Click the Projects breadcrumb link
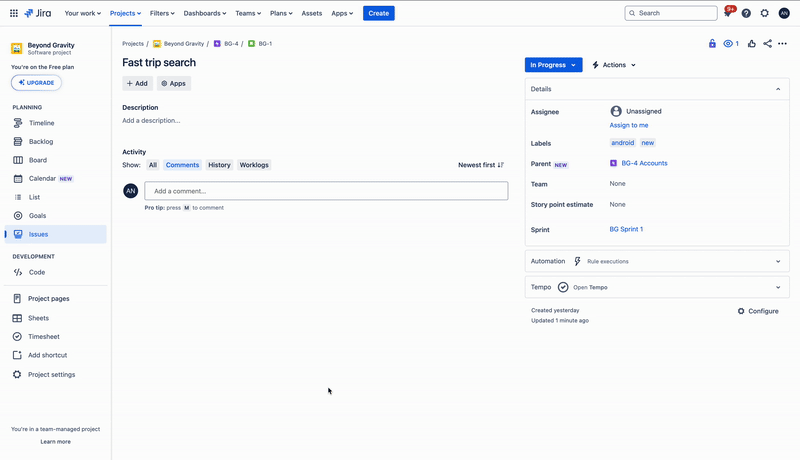 (133, 44)
